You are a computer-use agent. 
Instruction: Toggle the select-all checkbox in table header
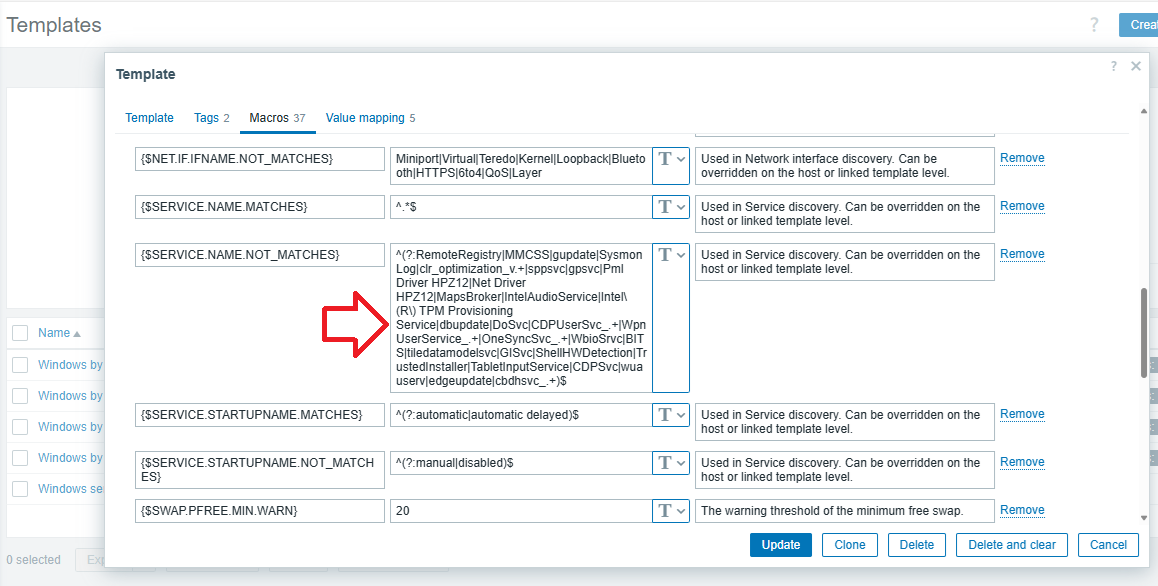pyautogui.click(x=20, y=333)
